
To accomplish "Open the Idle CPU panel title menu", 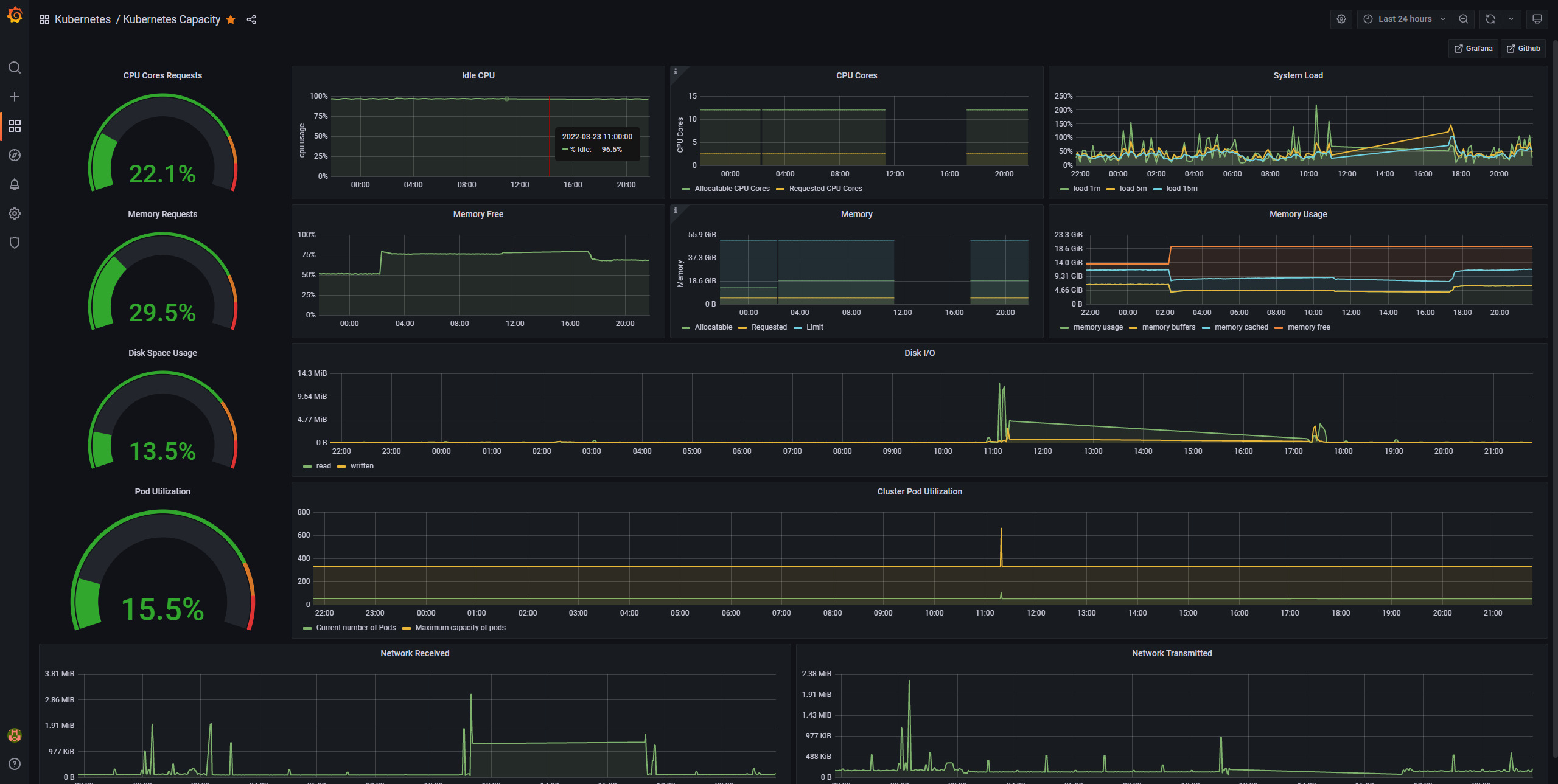I will click(478, 75).
